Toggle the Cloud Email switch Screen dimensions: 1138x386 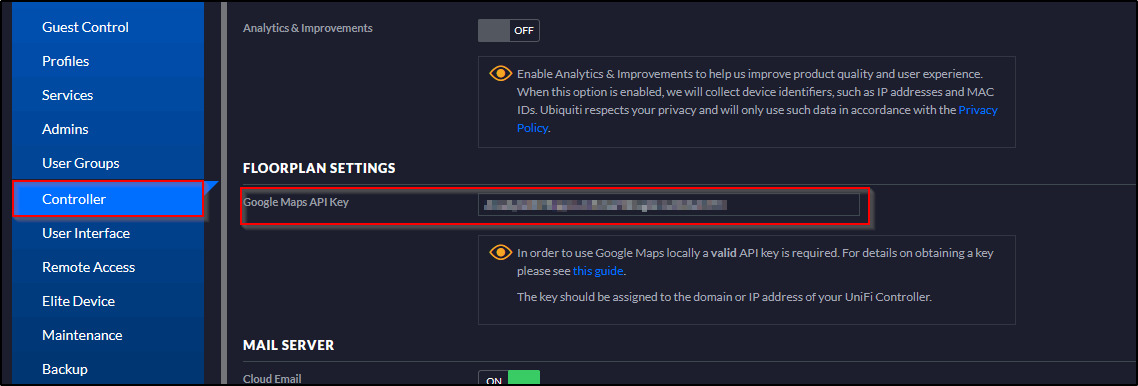click(x=509, y=379)
